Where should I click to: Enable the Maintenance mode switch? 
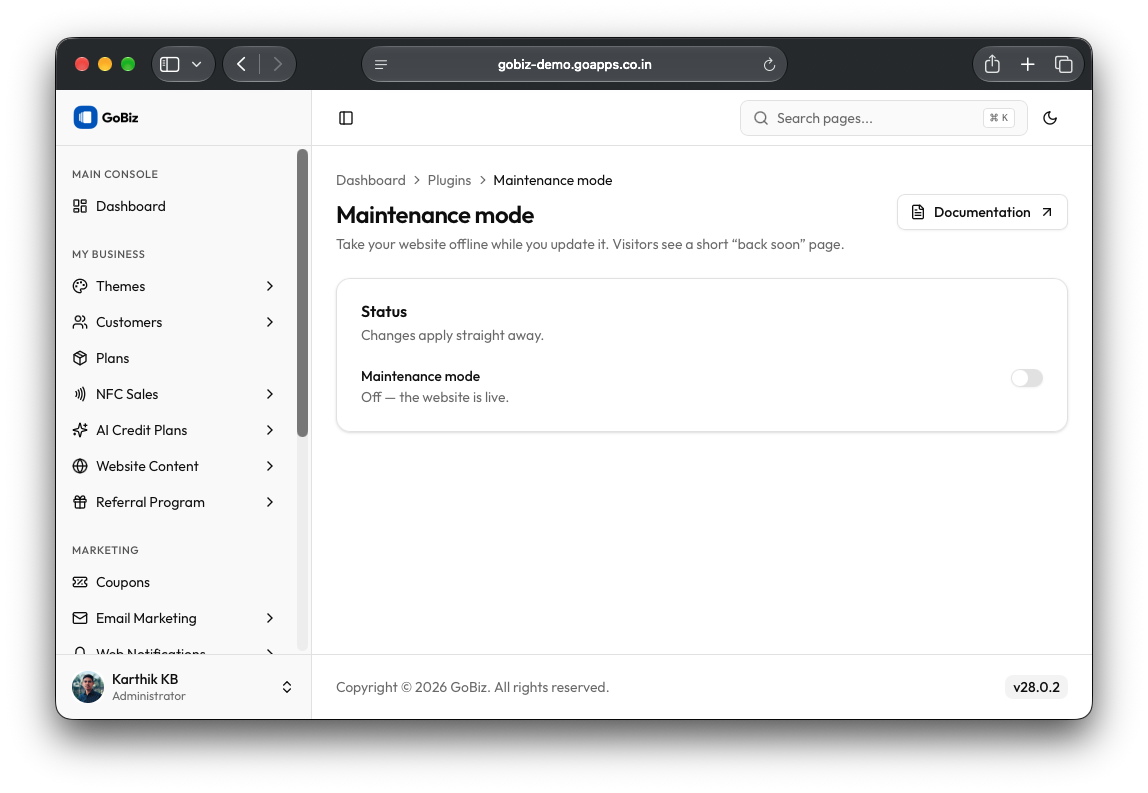coord(1026,378)
